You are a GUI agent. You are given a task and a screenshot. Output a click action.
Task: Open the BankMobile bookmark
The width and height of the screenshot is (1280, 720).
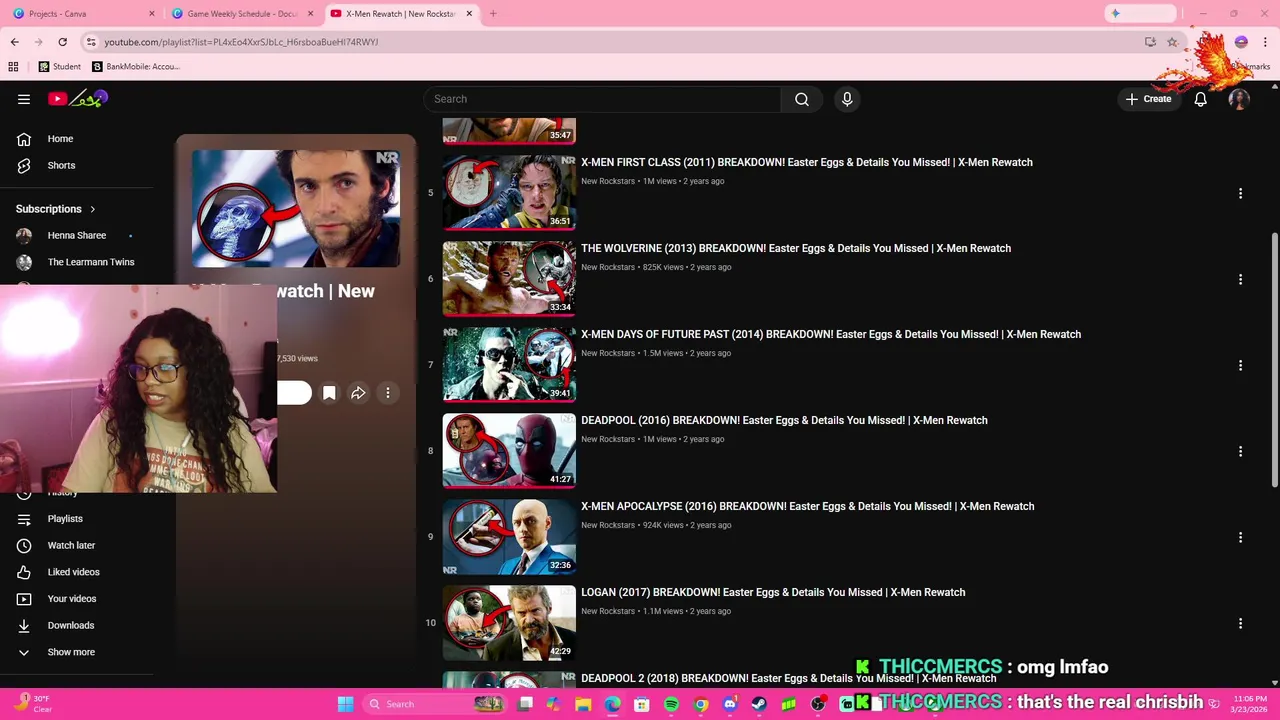[x=136, y=67]
